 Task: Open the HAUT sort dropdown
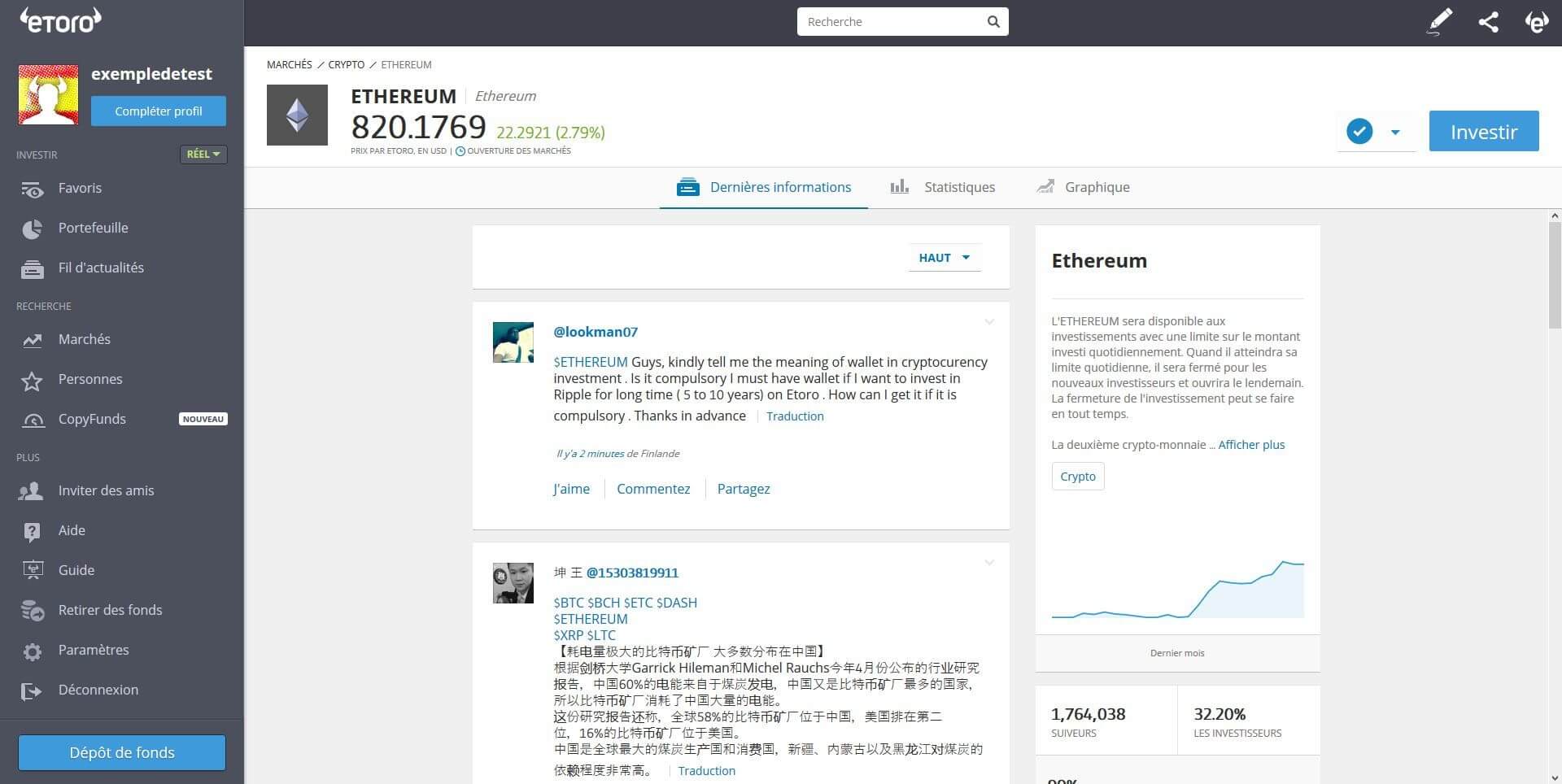[x=945, y=258]
